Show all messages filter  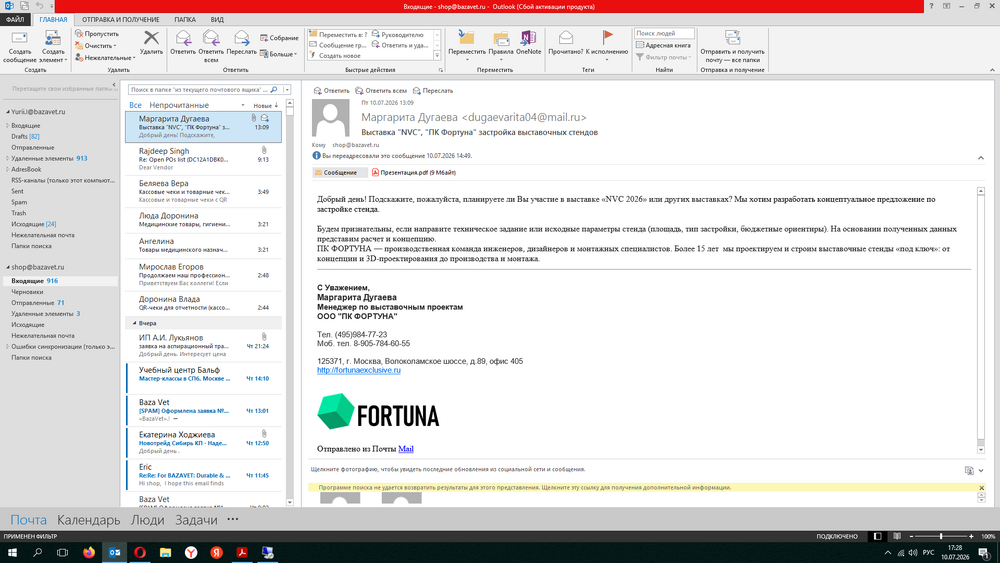click(x=135, y=105)
